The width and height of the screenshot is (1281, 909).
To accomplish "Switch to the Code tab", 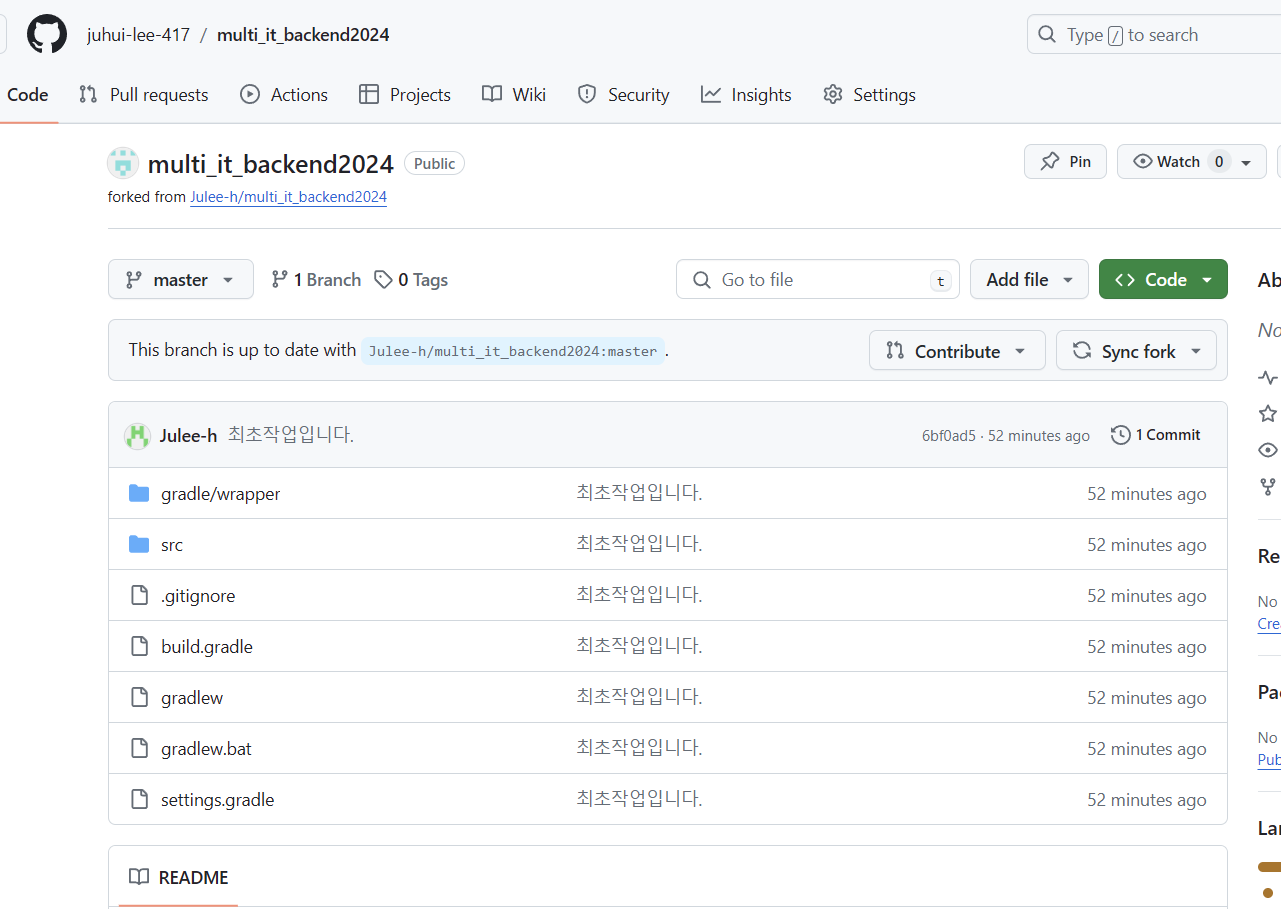I will coord(28,95).
